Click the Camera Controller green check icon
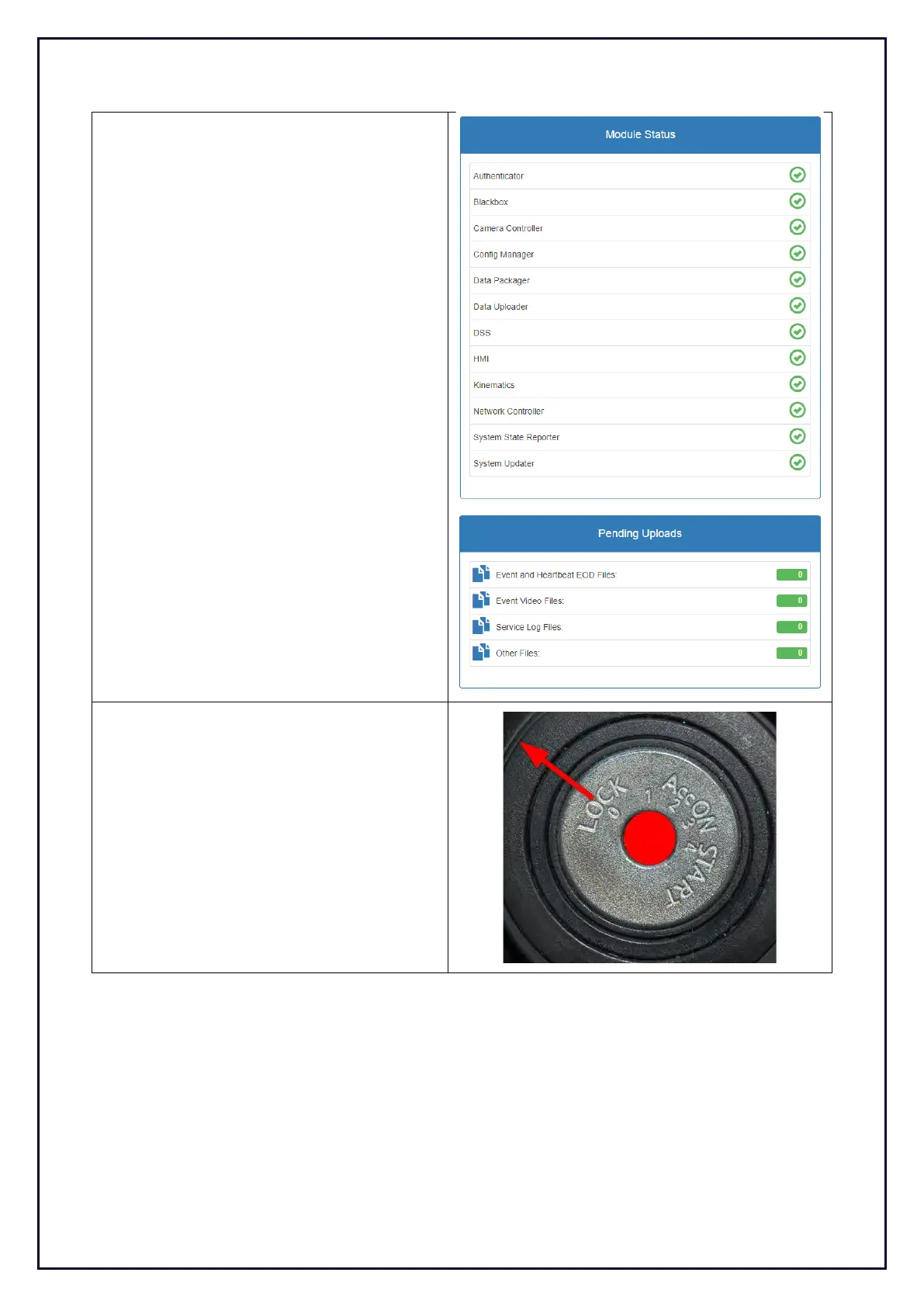This screenshot has width=924, height=1307. (797, 227)
